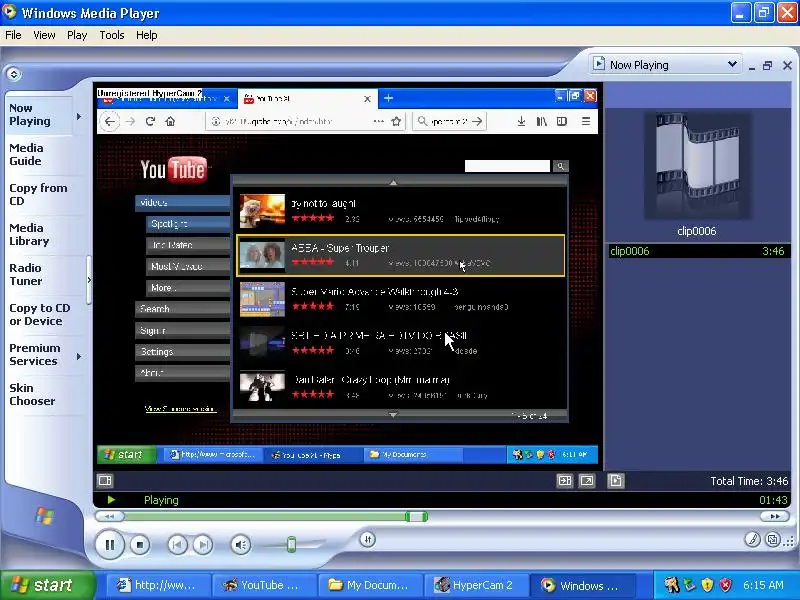Switch to skin mode
This screenshot has height=600, width=800.
click(x=773, y=539)
